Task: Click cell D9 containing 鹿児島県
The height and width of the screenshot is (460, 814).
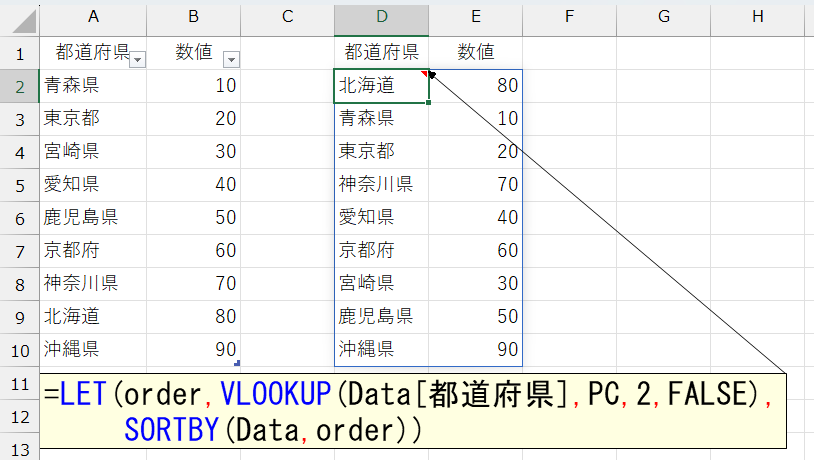Action: [x=382, y=317]
